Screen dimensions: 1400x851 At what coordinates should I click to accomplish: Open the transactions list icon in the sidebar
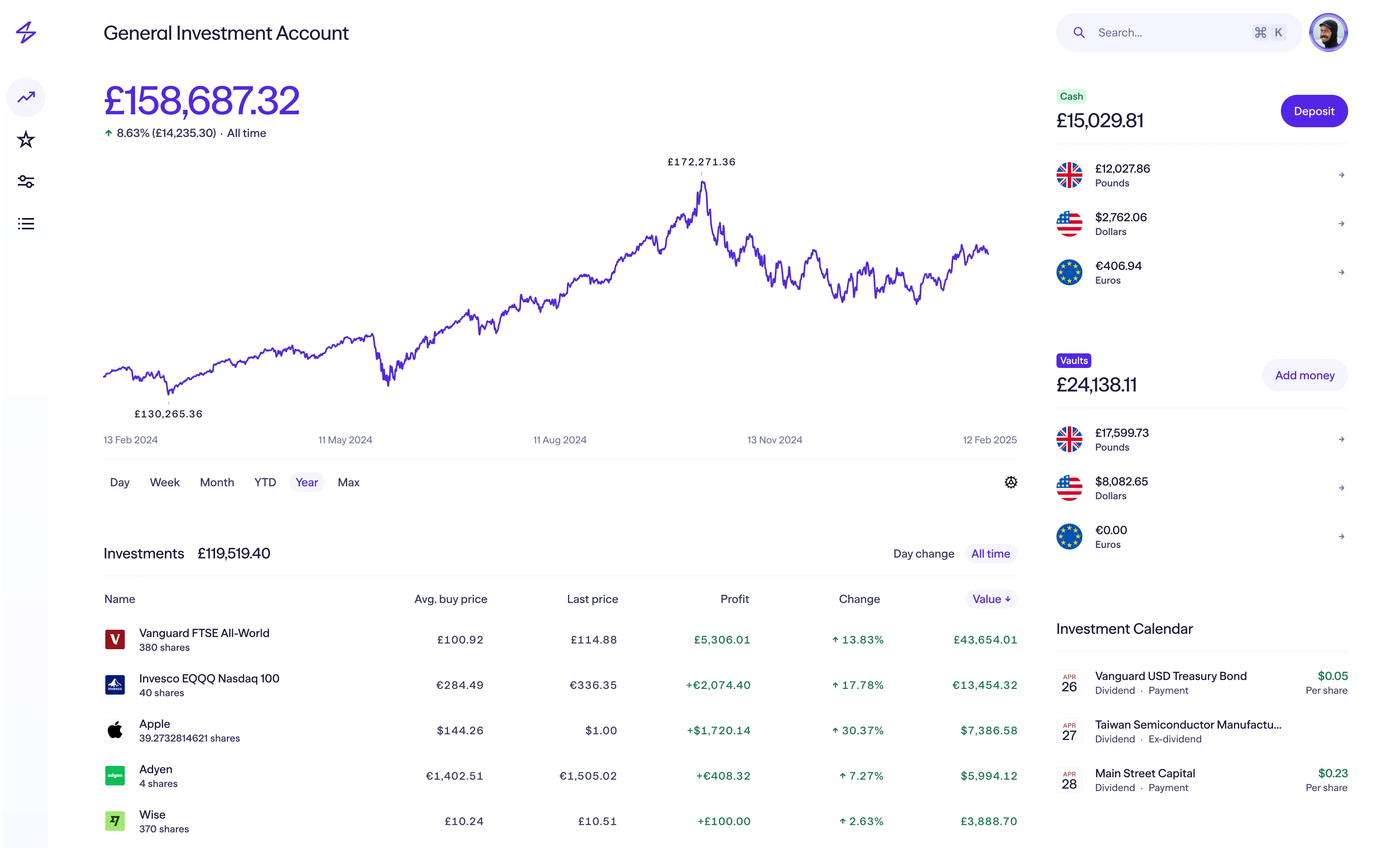(26, 223)
